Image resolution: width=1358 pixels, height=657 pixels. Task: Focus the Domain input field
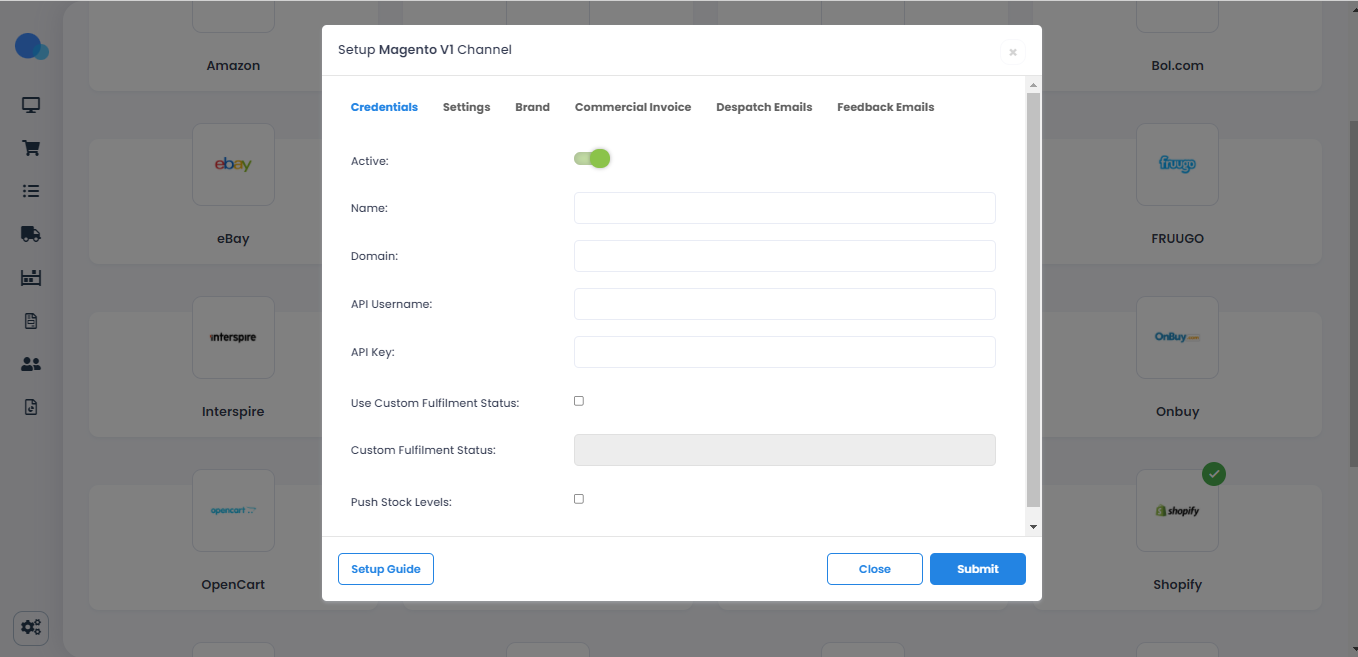click(x=784, y=256)
